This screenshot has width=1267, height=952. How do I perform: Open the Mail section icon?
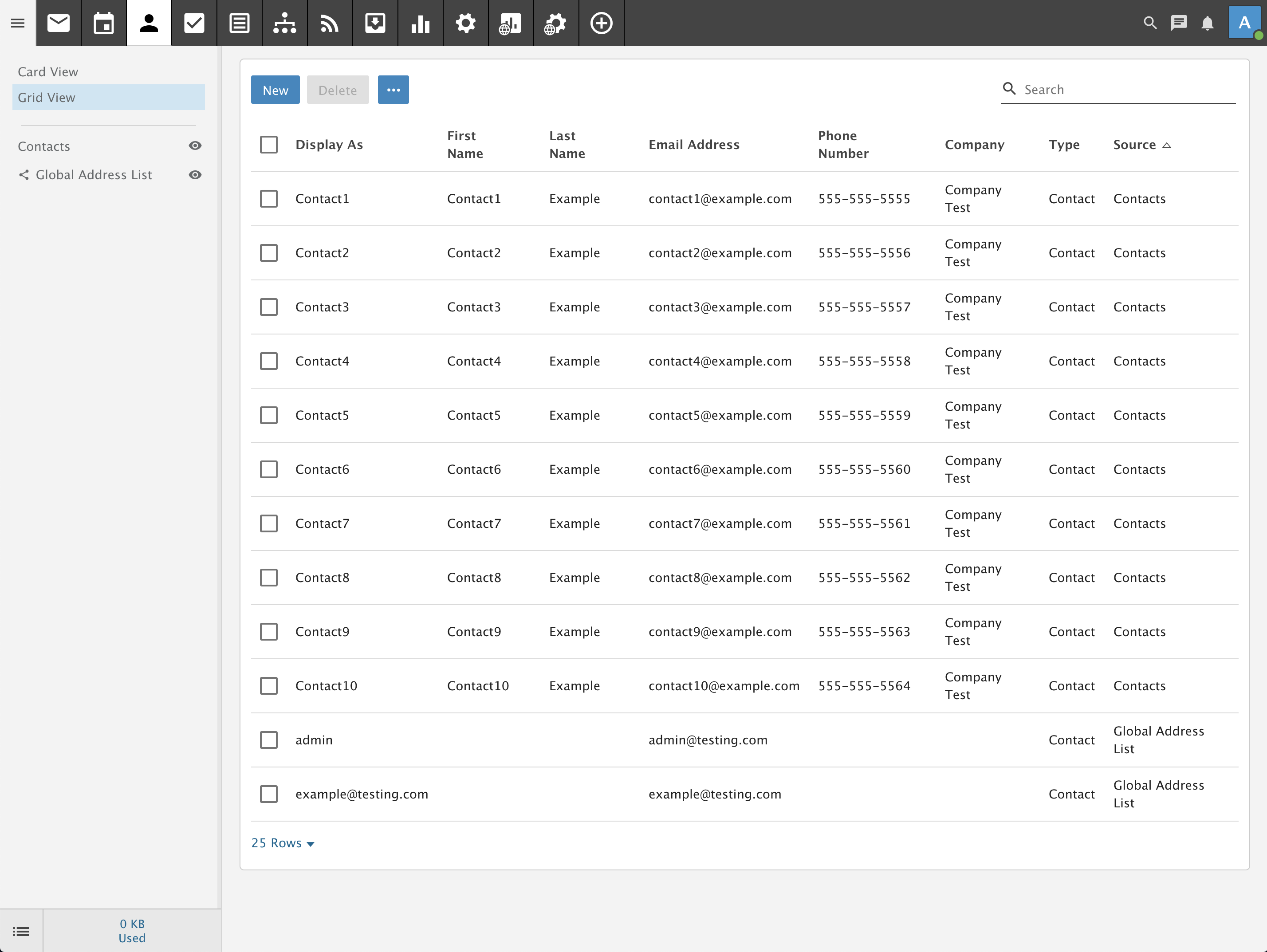(x=59, y=23)
